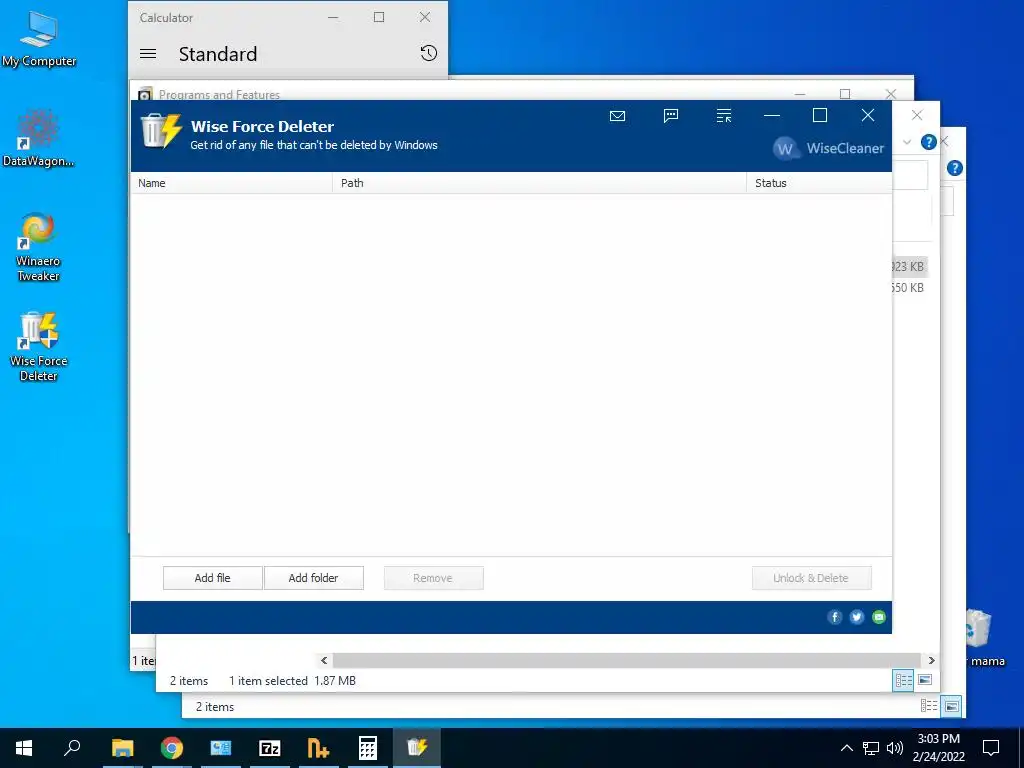Image resolution: width=1024 pixels, height=768 pixels.
Task: Click the horizontal scrollbar left arrow
Action: (x=324, y=660)
